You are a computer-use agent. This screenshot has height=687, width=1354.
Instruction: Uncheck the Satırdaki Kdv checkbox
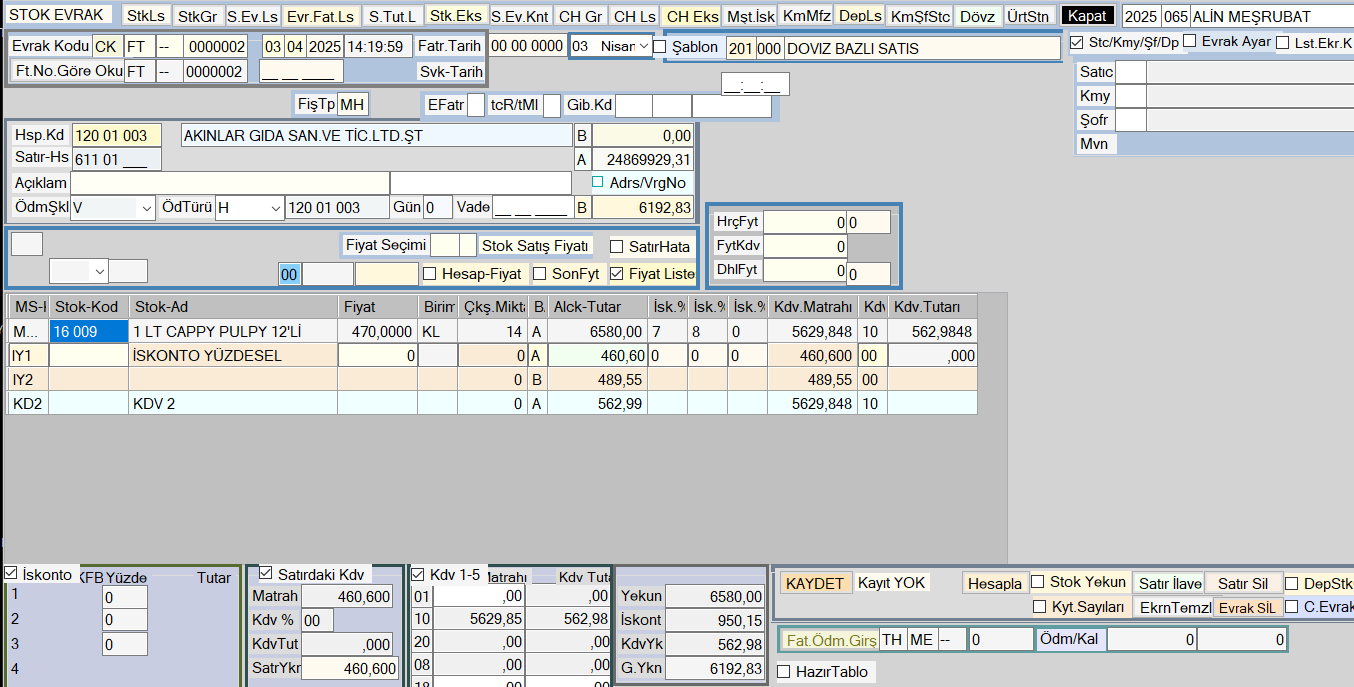tap(266, 574)
